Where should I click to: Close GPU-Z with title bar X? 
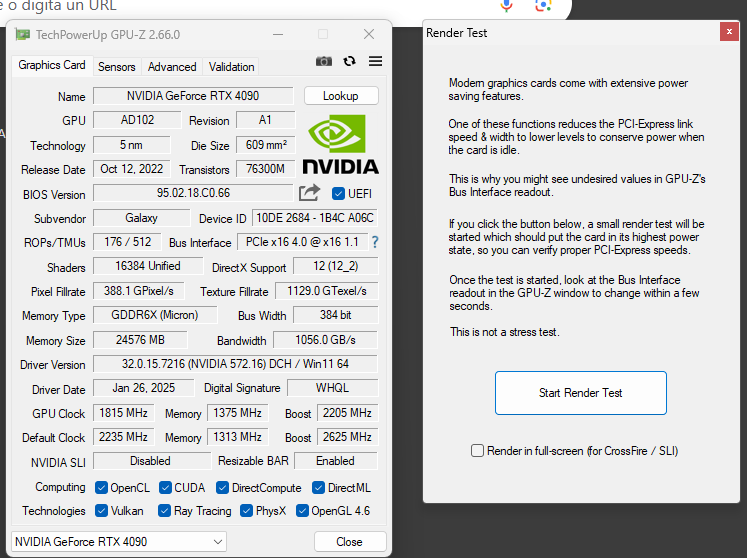369,34
